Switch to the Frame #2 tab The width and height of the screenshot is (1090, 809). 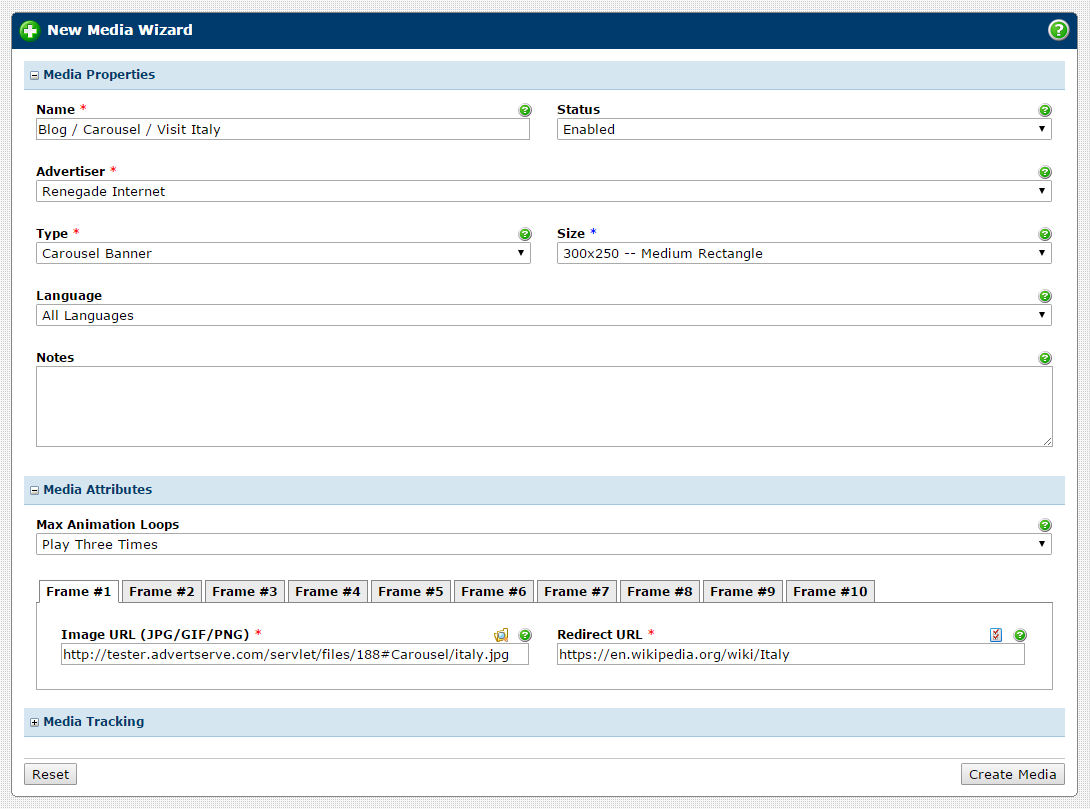point(162,591)
